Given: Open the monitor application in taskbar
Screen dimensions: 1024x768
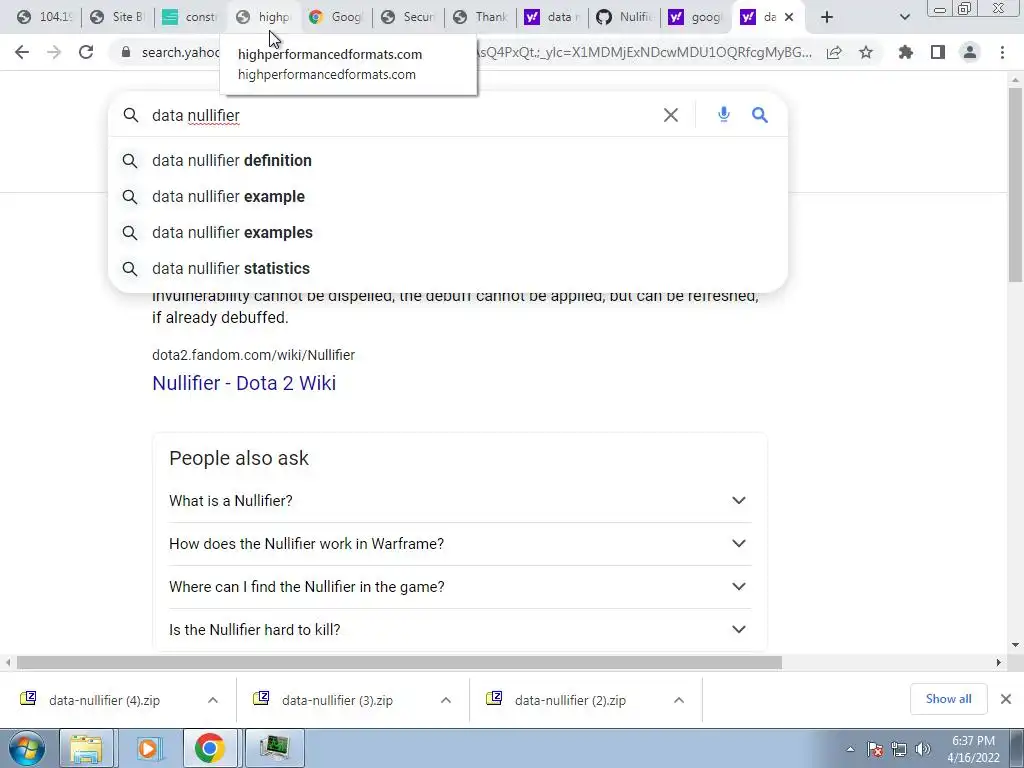Looking at the screenshot, I should 274,748.
